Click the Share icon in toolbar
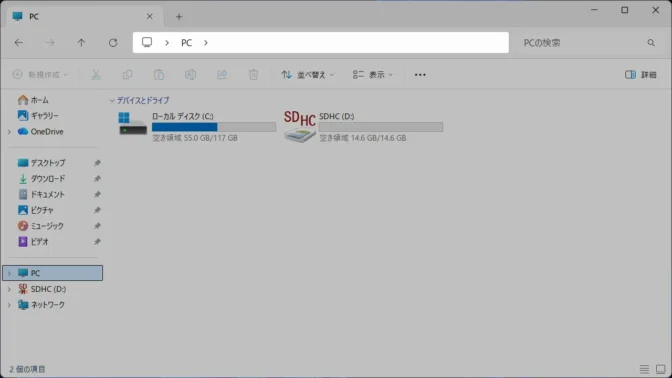 tap(222, 75)
